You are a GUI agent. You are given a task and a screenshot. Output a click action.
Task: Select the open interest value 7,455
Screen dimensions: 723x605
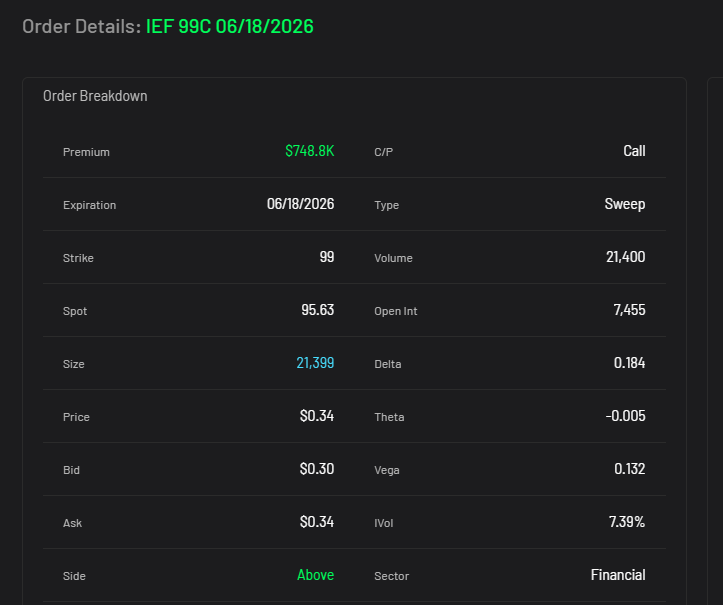[x=629, y=310]
